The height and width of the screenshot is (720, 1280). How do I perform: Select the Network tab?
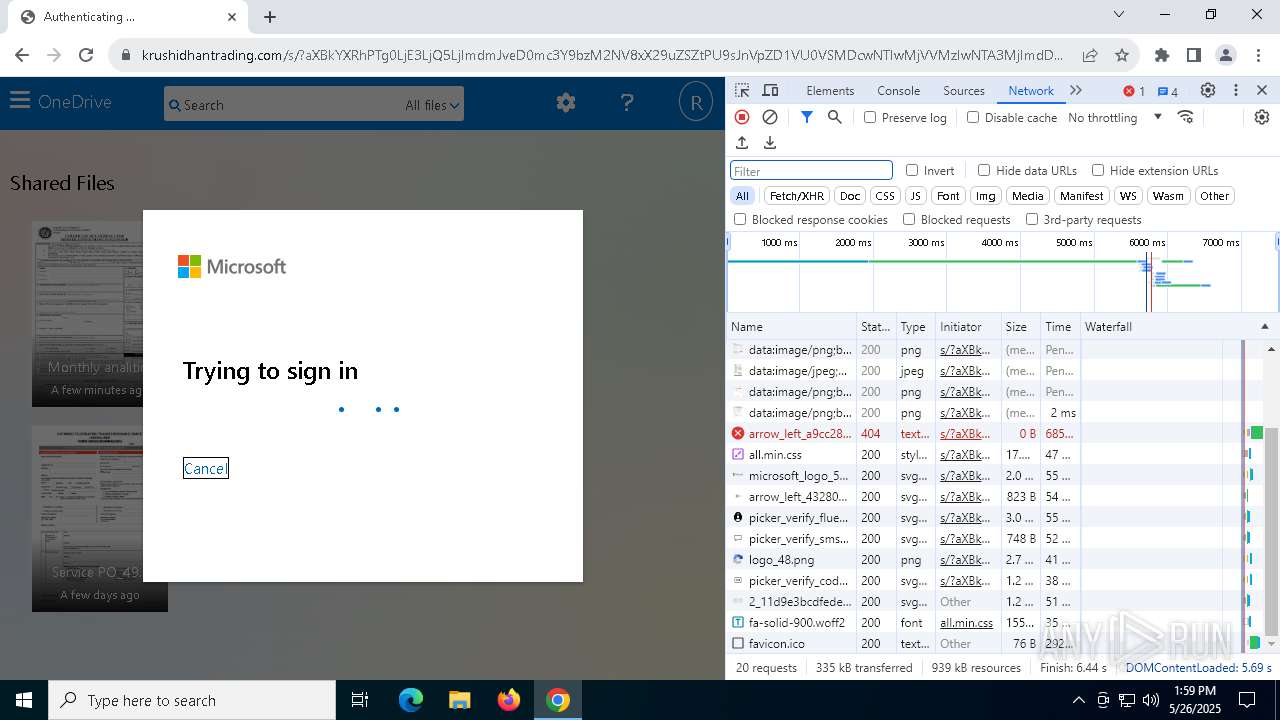1031,90
